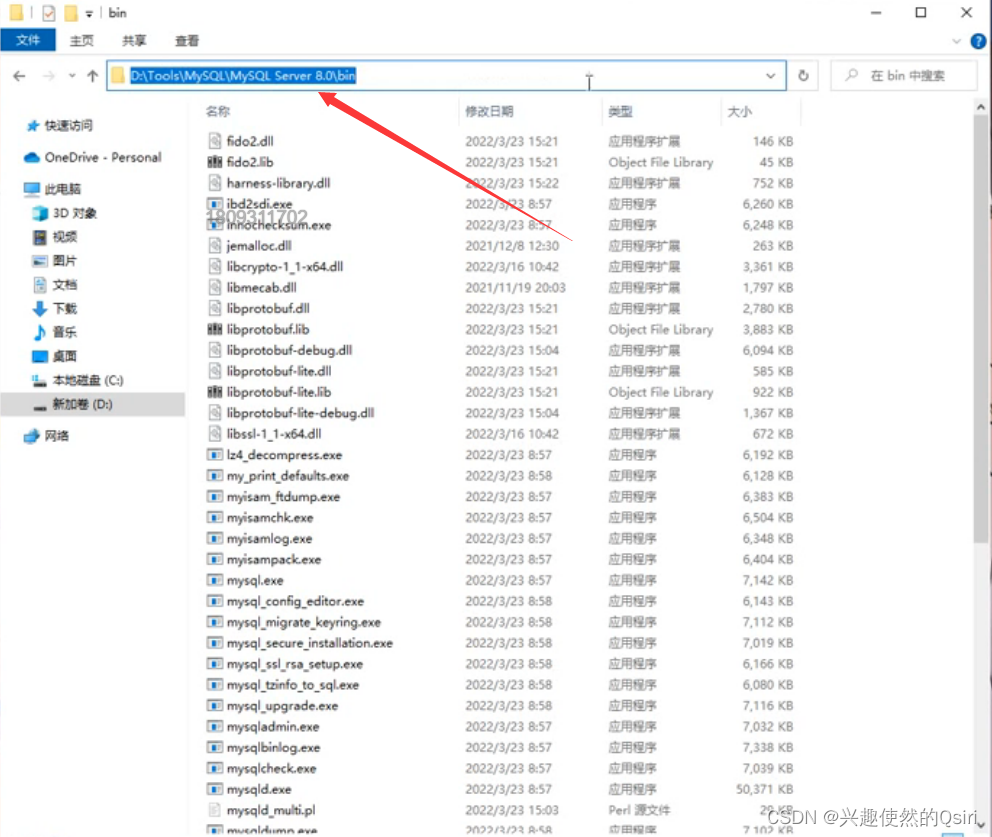
Task: Open the quick access toolbar dropdown
Action: tap(89, 13)
